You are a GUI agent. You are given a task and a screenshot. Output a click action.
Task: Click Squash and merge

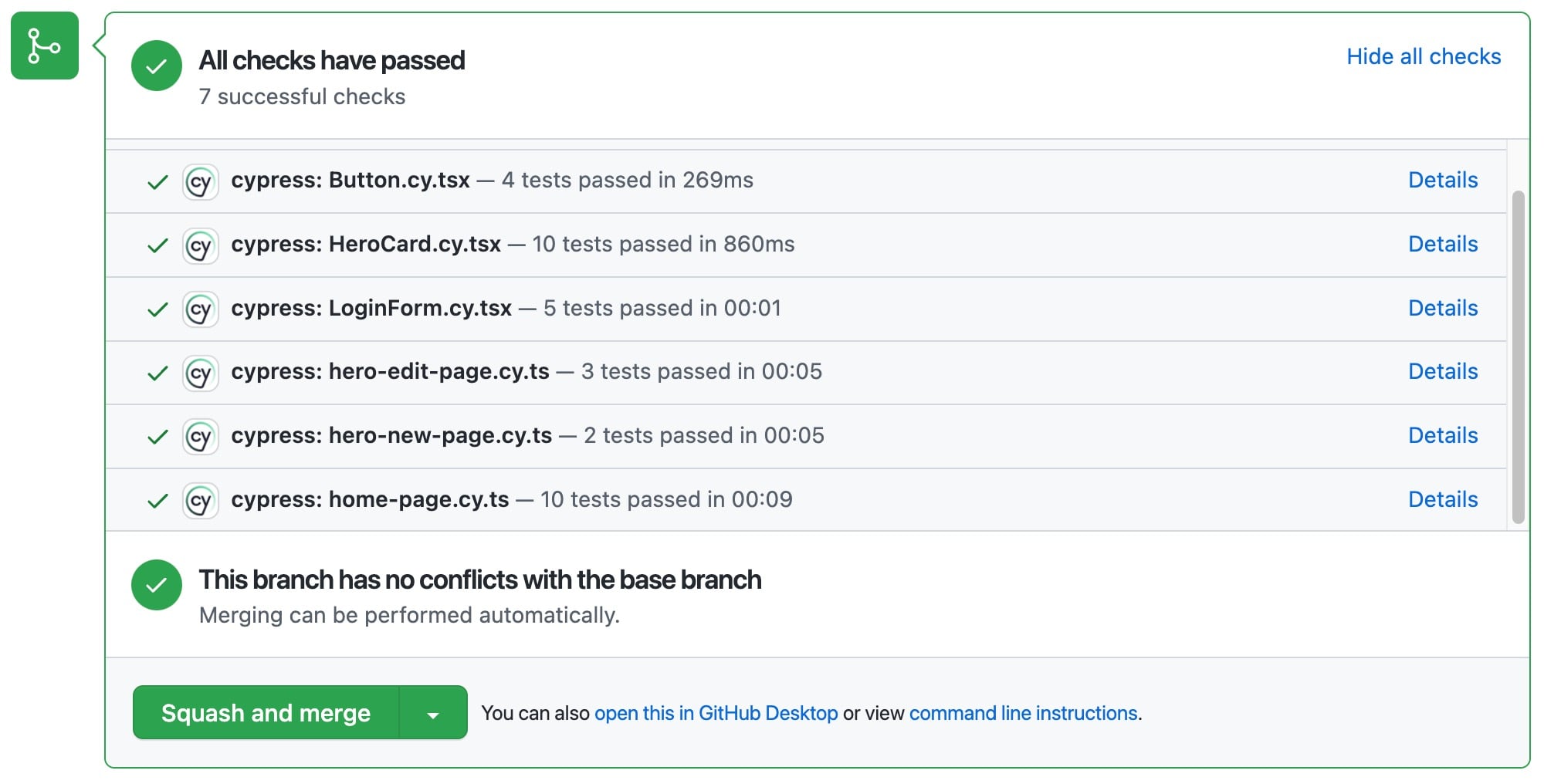pos(266,712)
